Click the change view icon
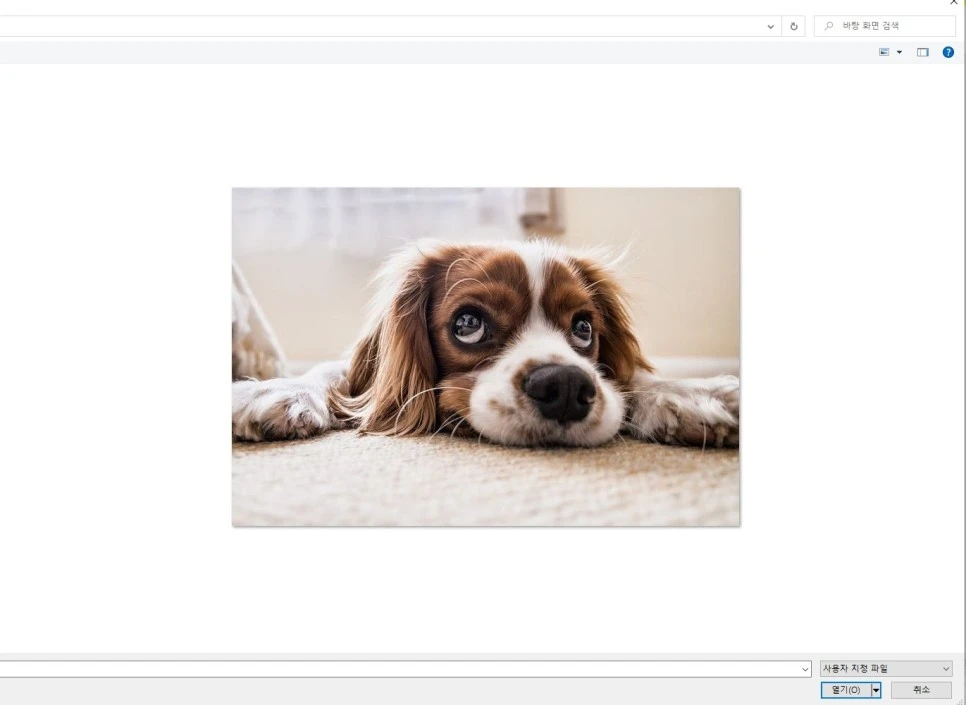Viewport: 966px width, 705px height. [x=884, y=52]
